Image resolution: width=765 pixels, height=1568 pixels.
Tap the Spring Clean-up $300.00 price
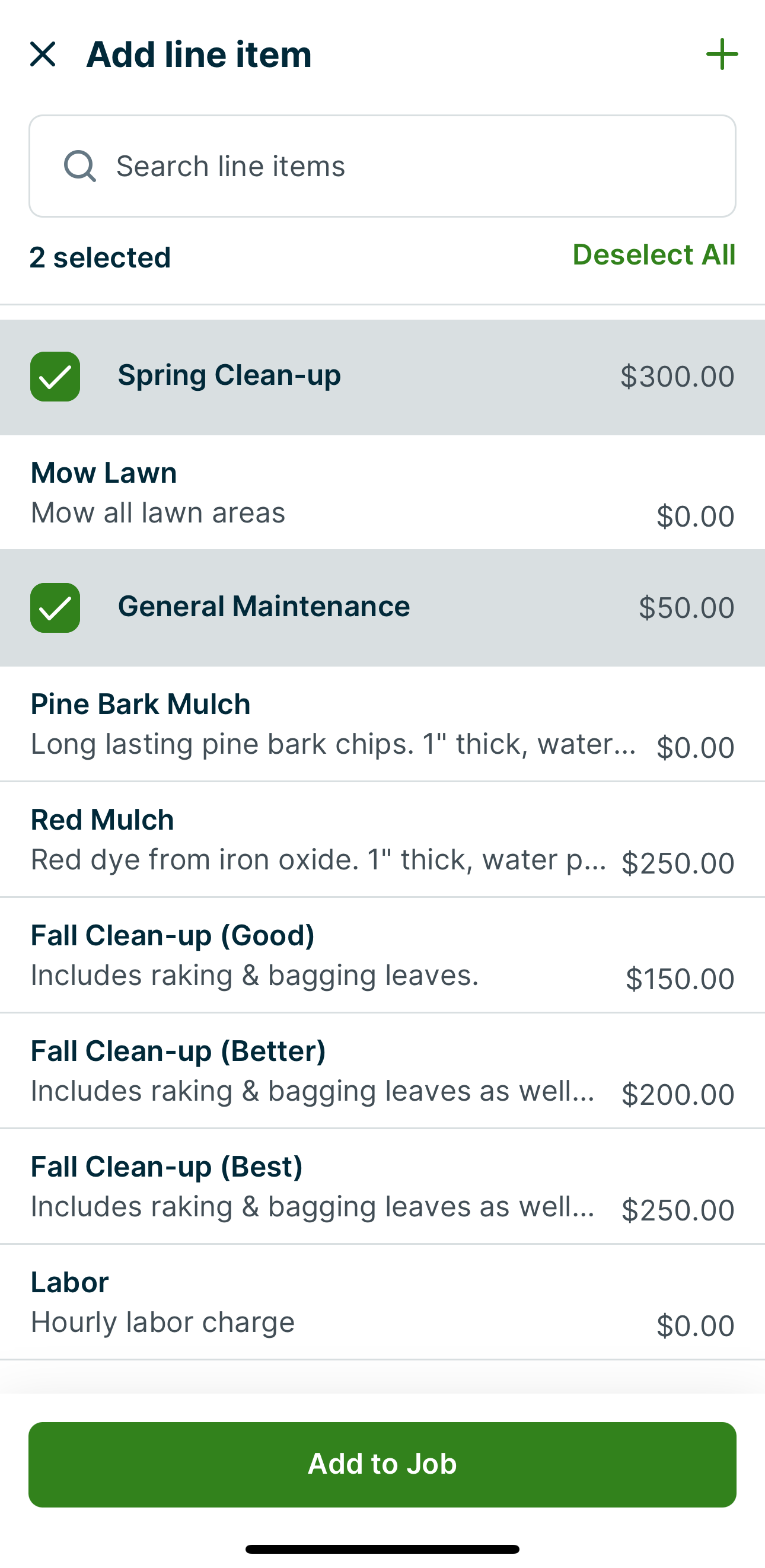click(677, 376)
